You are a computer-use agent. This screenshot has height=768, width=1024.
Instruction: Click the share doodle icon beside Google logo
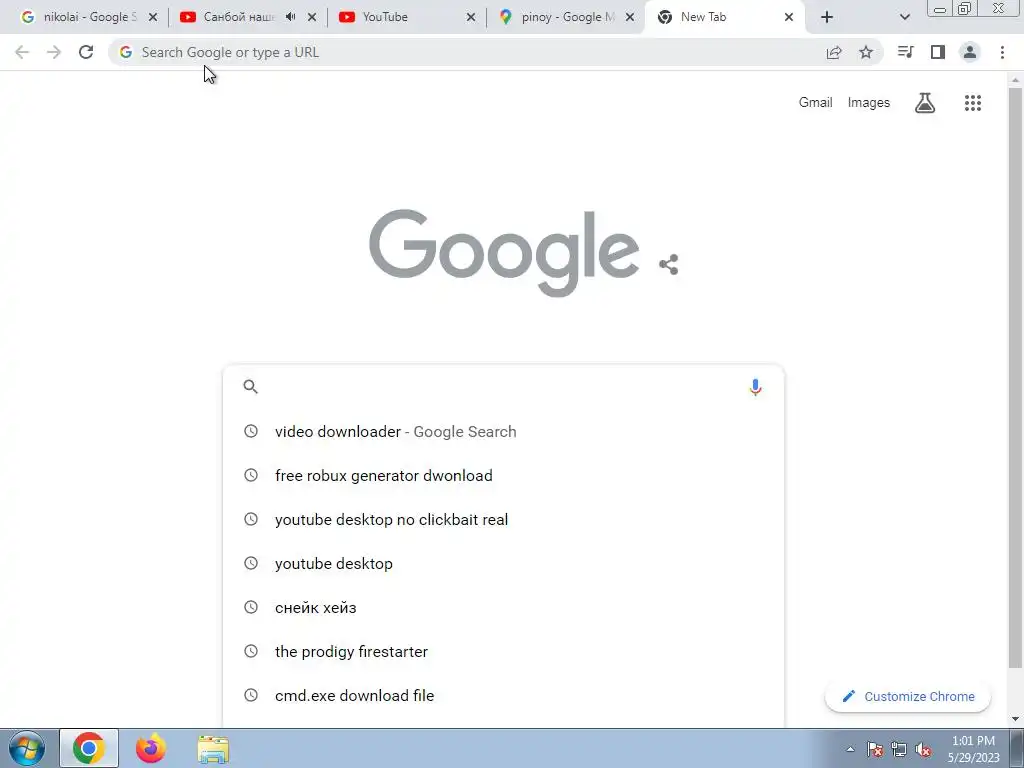click(668, 264)
